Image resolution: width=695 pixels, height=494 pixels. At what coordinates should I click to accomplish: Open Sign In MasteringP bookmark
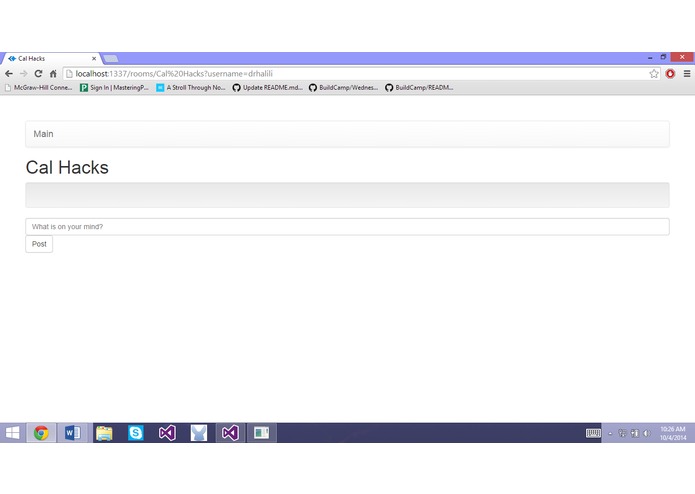point(114,88)
